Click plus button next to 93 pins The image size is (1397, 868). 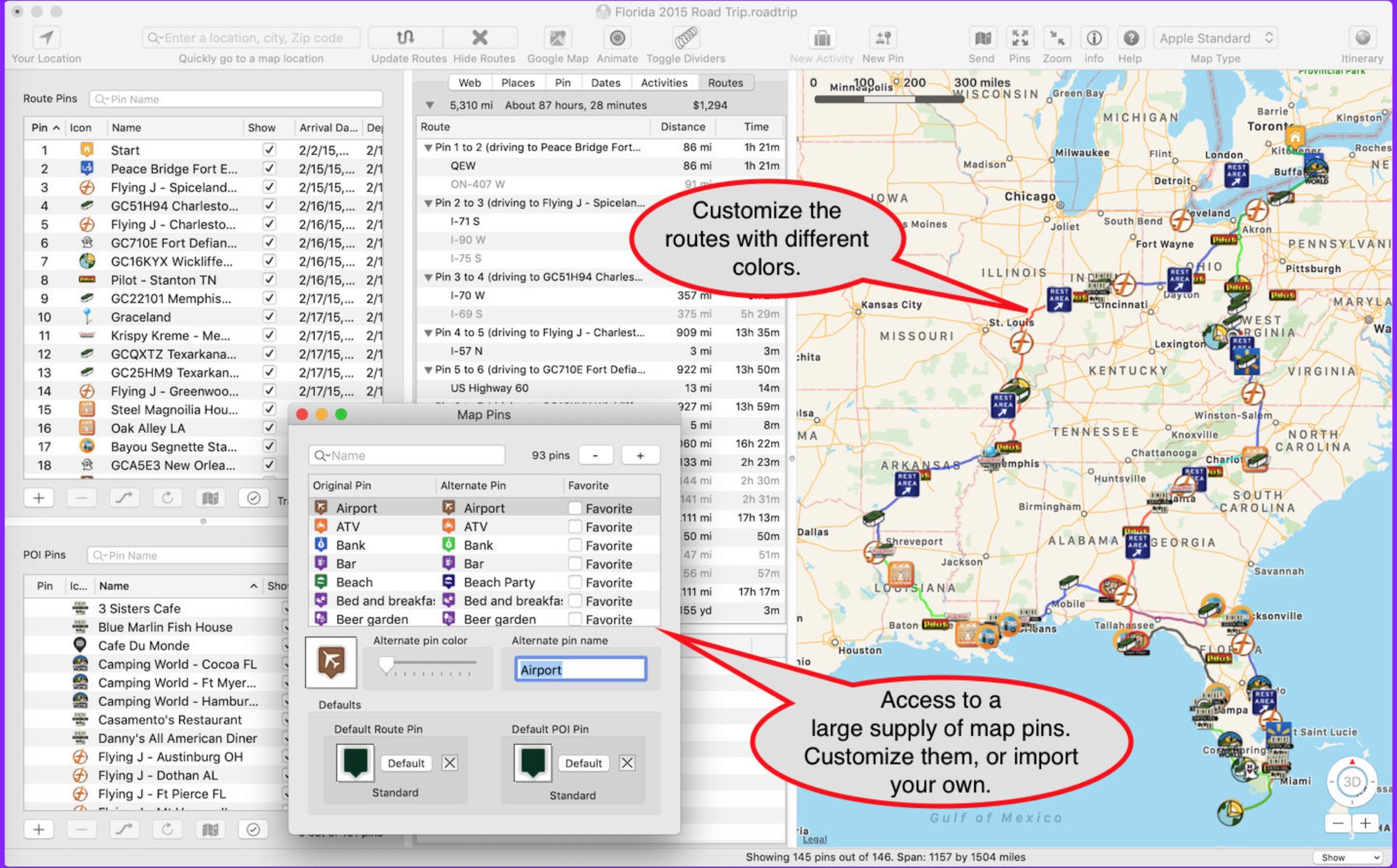click(640, 456)
